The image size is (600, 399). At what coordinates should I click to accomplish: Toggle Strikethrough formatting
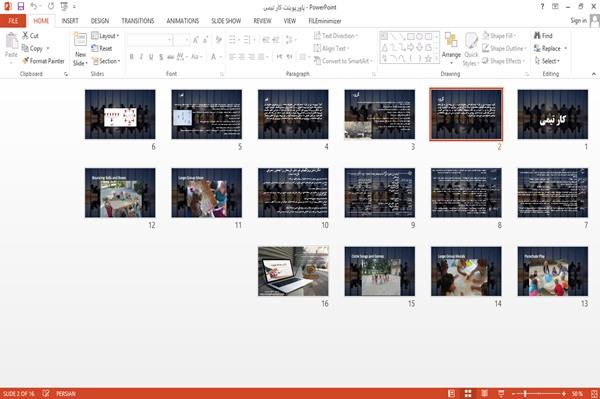[171, 57]
